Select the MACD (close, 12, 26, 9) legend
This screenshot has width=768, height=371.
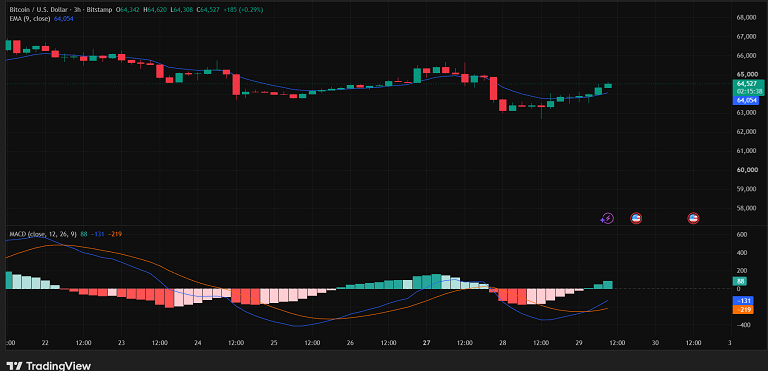(x=43, y=234)
